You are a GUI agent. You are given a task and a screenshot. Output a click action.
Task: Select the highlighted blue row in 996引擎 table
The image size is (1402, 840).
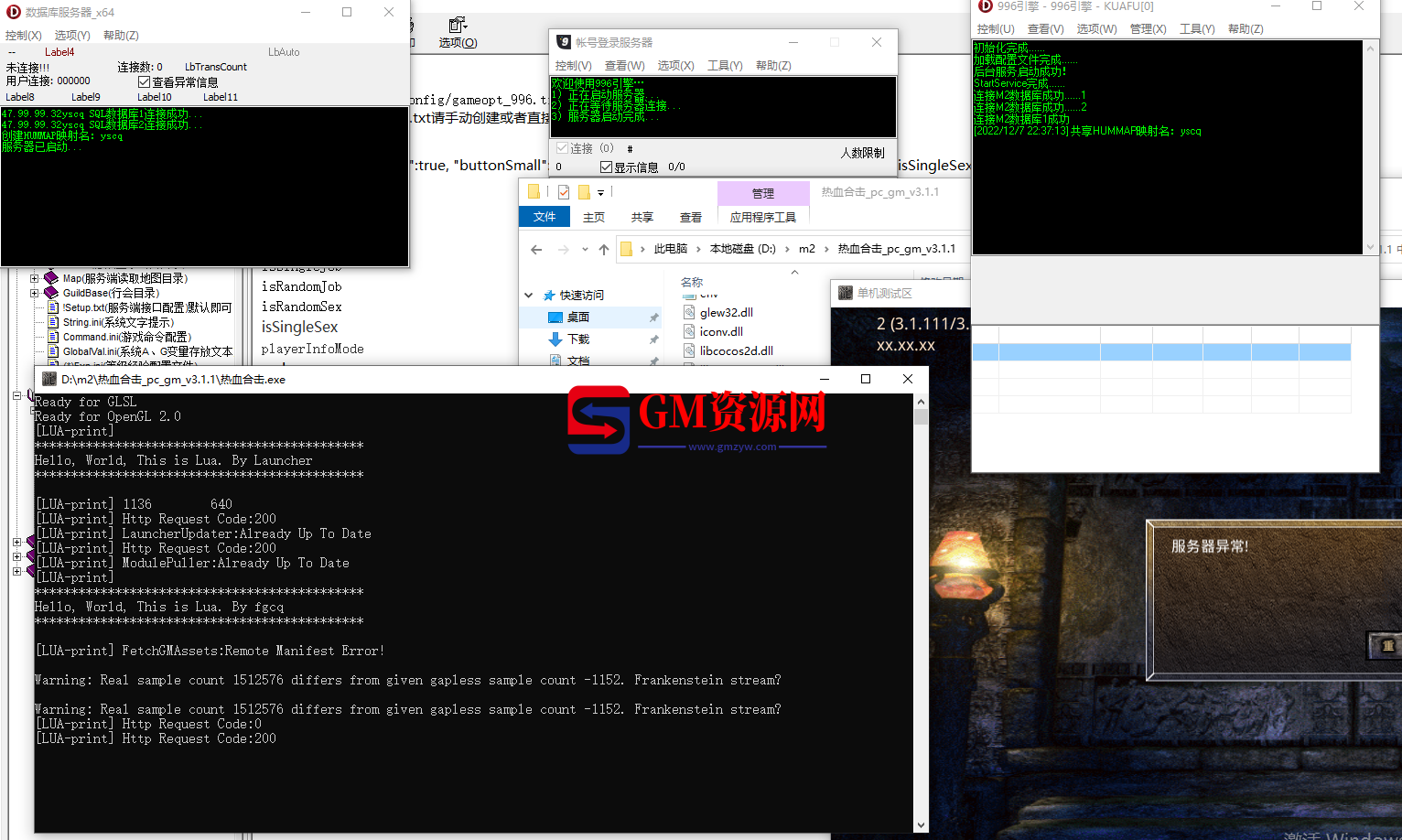pos(1161,352)
